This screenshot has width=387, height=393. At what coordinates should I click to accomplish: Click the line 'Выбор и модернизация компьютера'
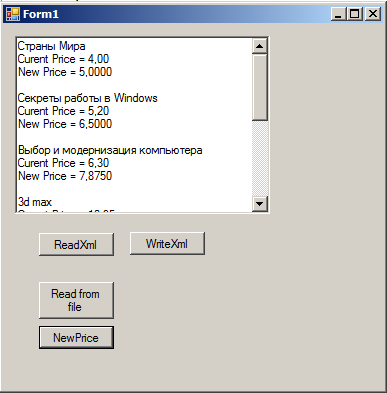pyautogui.click(x=110, y=150)
